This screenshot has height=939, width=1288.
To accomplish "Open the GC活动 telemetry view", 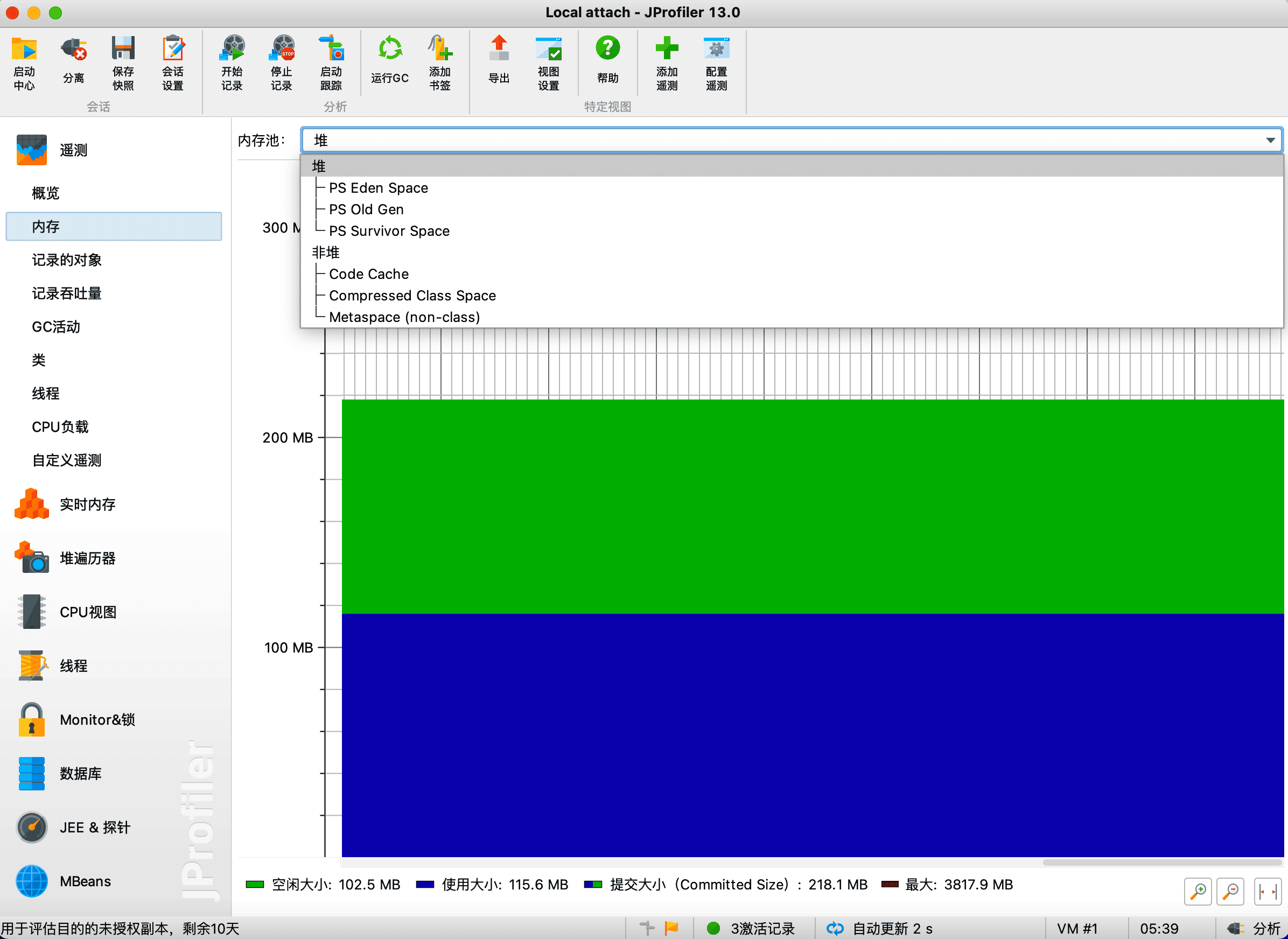I will 55,327.
